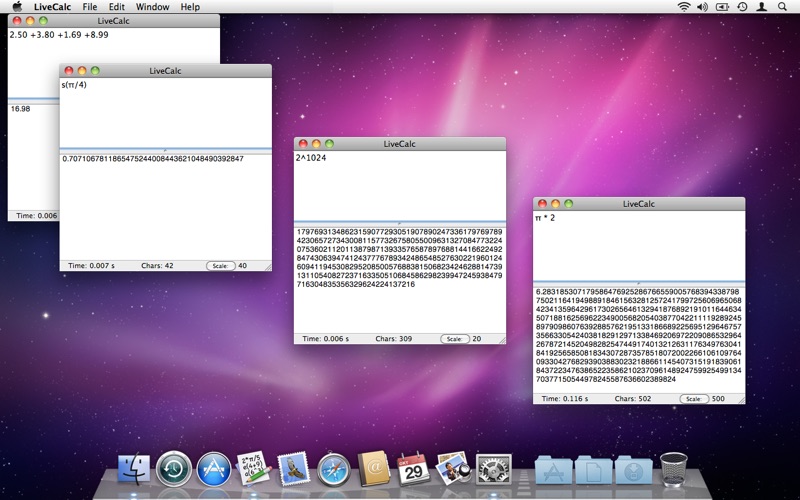Open Finder from the Dock

pyautogui.click(x=134, y=469)
